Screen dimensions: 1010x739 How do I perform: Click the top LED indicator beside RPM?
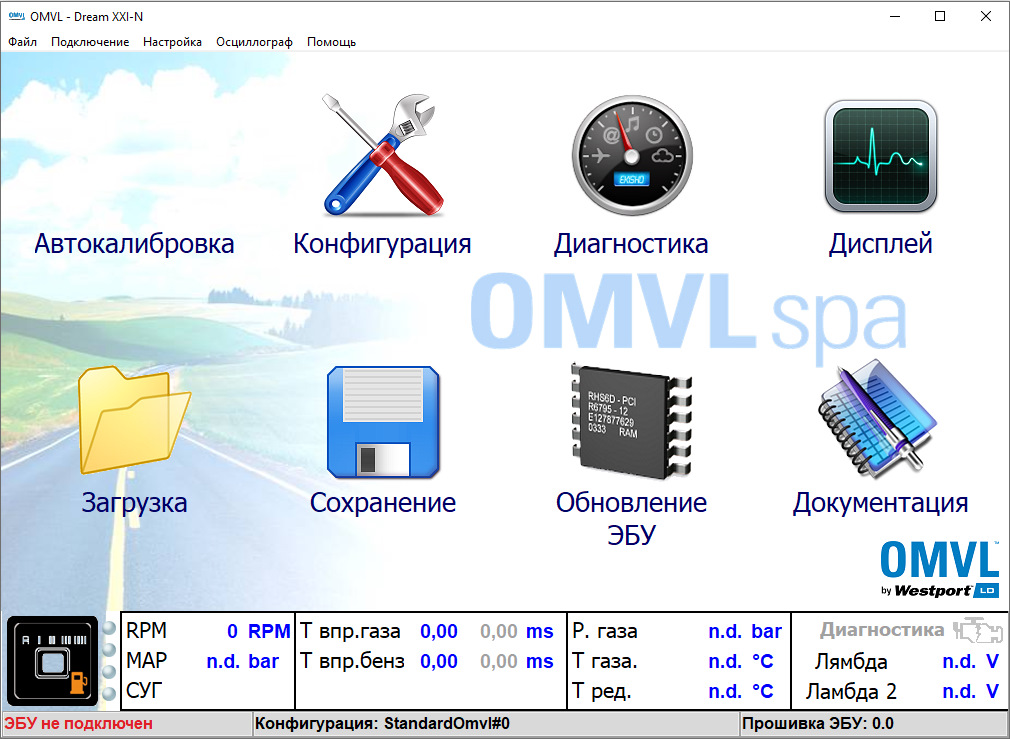pos(109,629)
